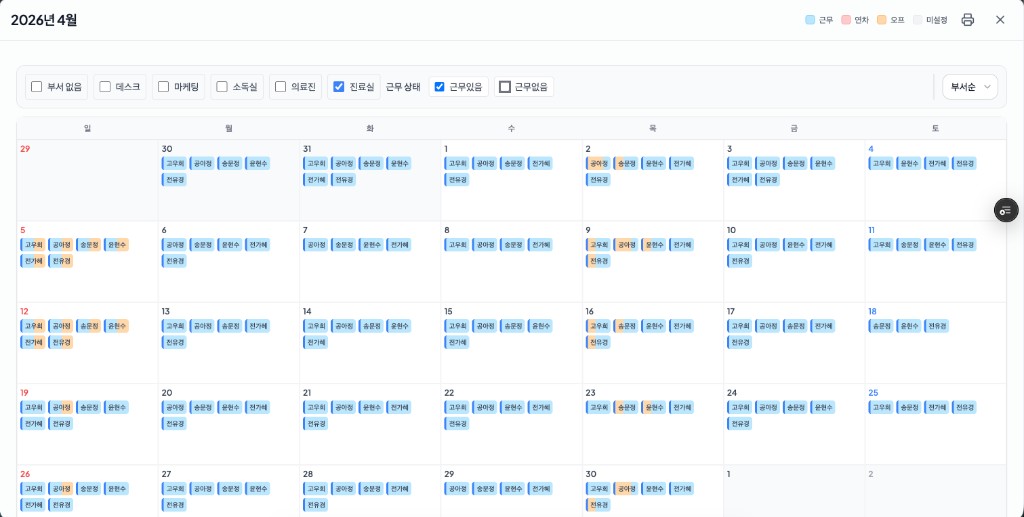Open 공아정 chip on April 29
Image resolution: width=1024 pixels, height=517 pixels.
coord(457,488)
